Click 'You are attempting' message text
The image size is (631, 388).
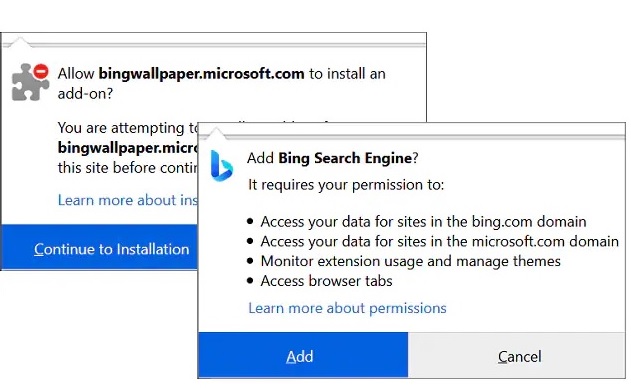pos(128,128)
